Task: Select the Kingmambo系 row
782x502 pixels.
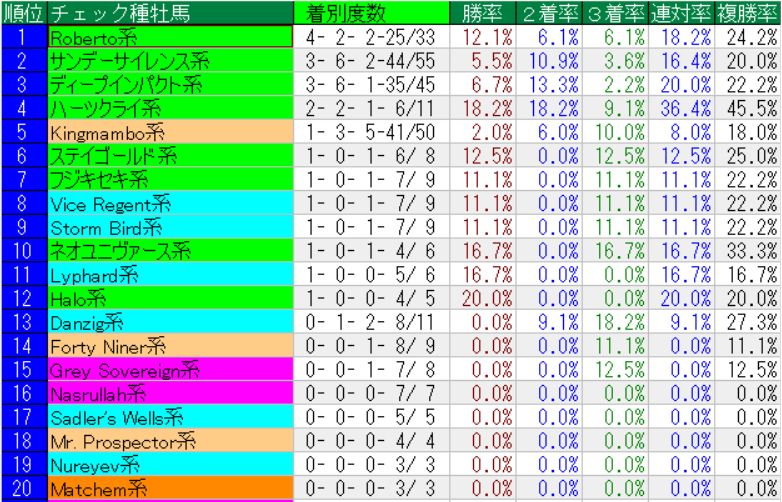Action: (x=170, y=132)
